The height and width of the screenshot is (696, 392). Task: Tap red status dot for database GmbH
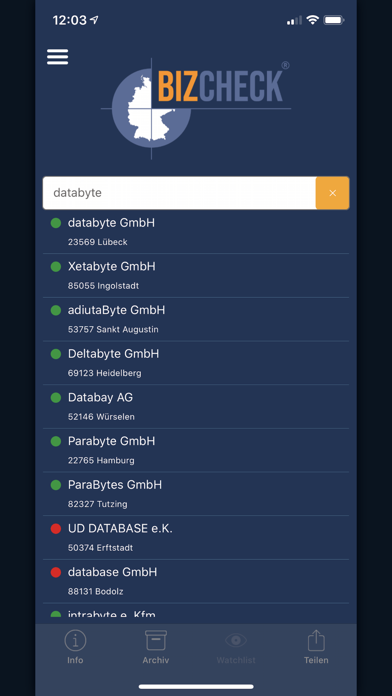click(55, 572)
